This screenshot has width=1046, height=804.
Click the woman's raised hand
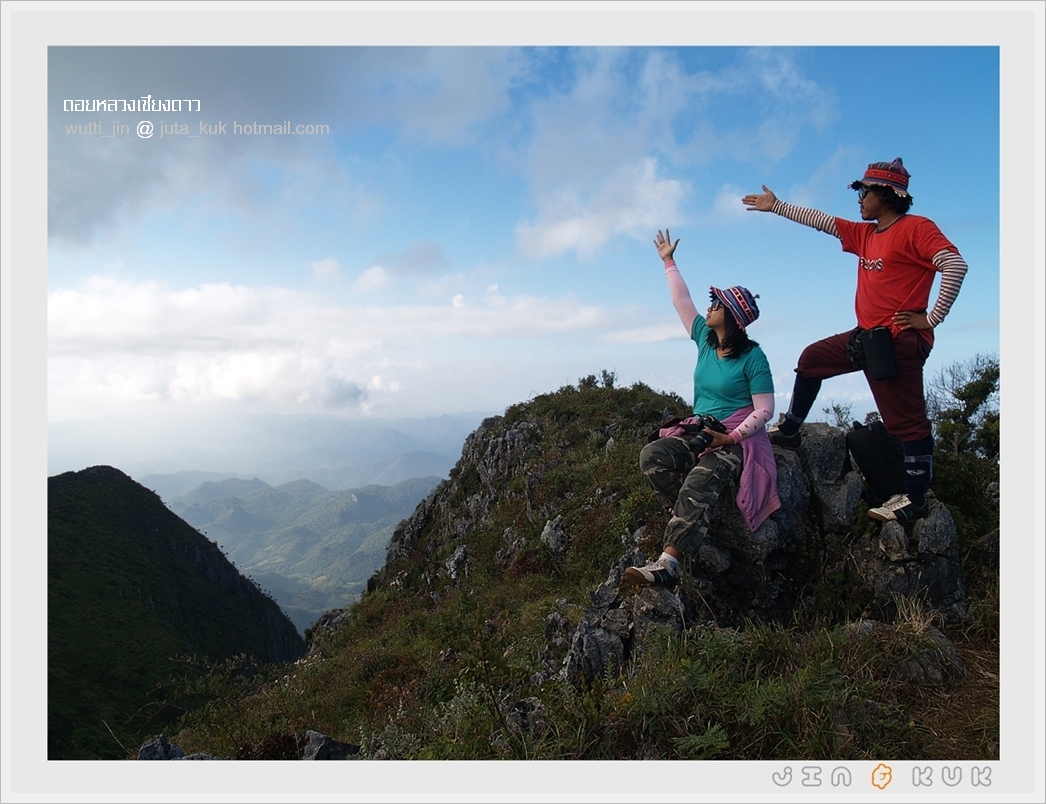tap(665, 245)
